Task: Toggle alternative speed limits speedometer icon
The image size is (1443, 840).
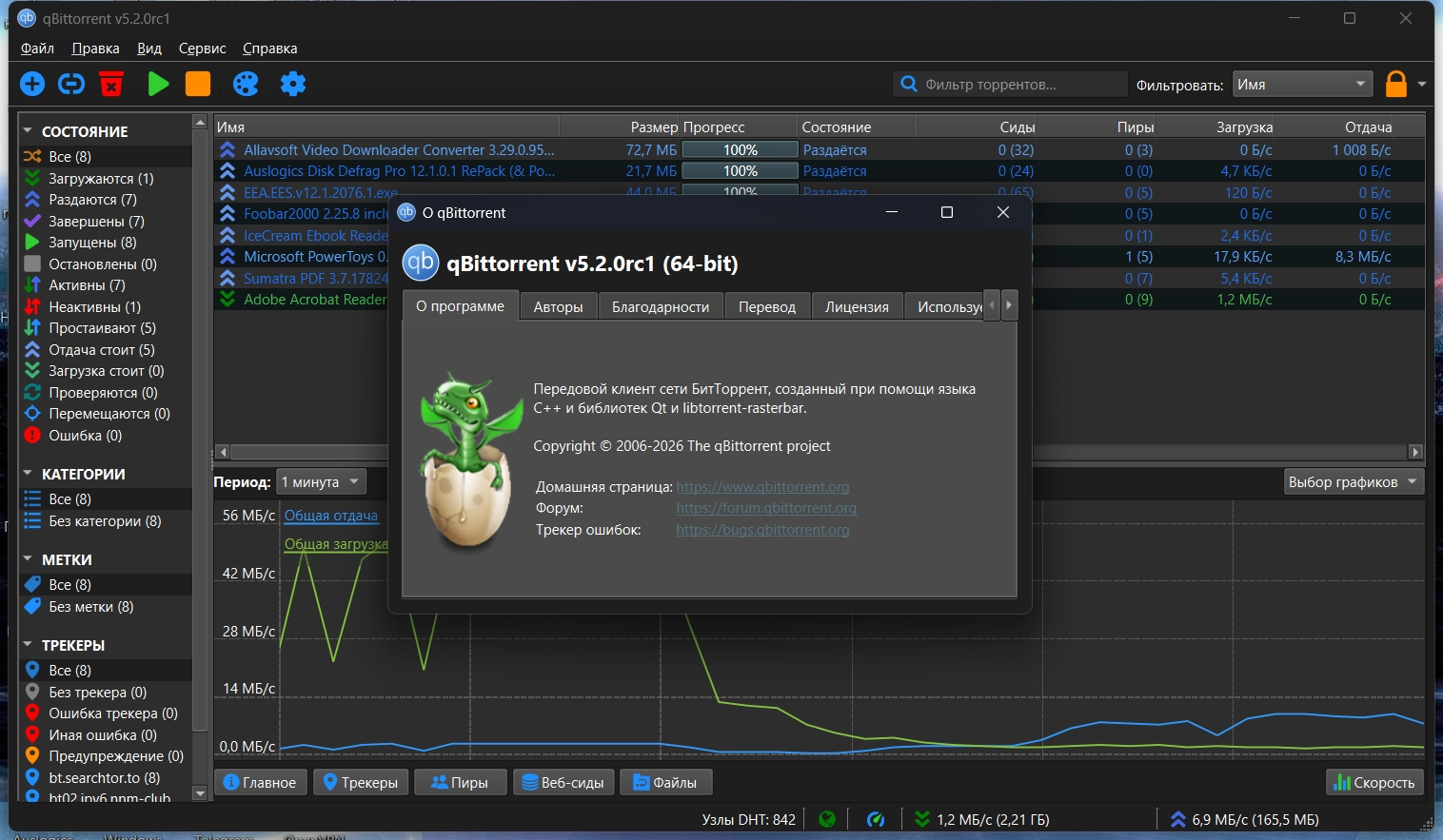Action: [x=876, y=819]
